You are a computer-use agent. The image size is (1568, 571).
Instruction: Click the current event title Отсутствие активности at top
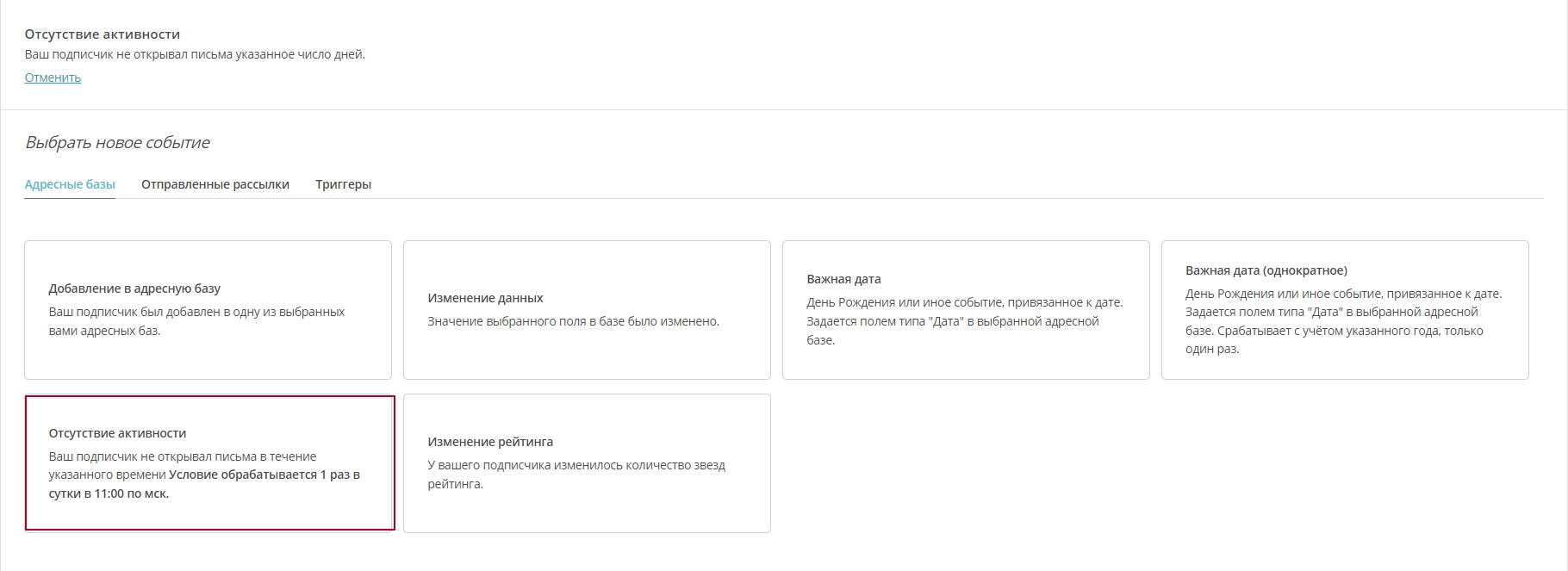[x=103, y=34]
